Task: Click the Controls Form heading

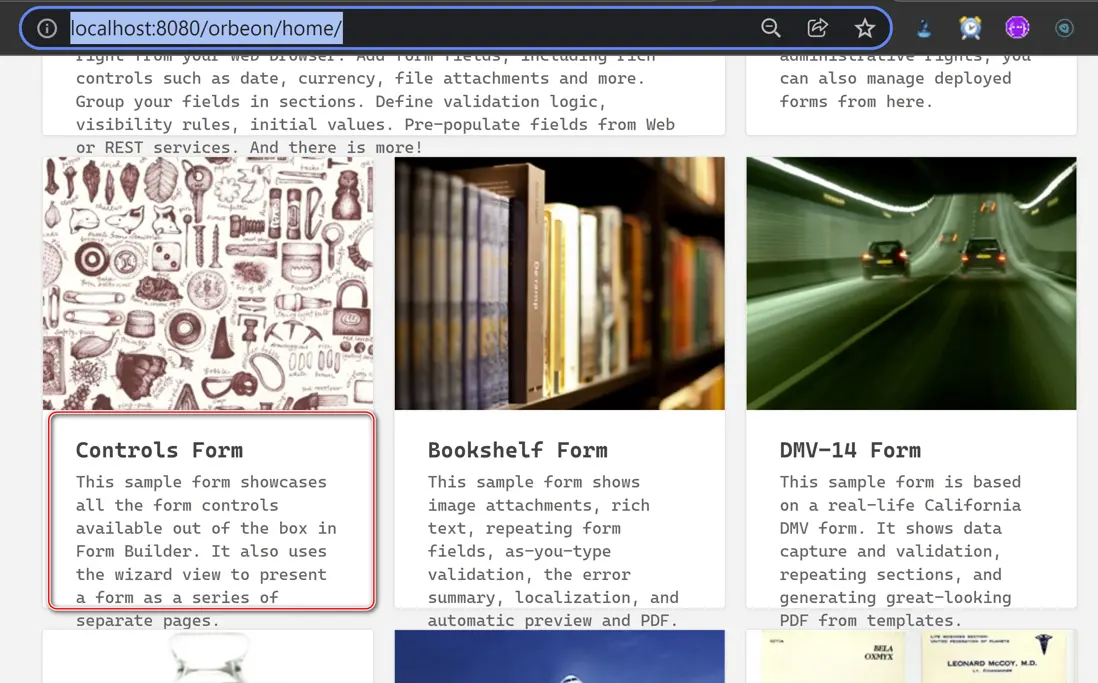Action: [159, 450]
